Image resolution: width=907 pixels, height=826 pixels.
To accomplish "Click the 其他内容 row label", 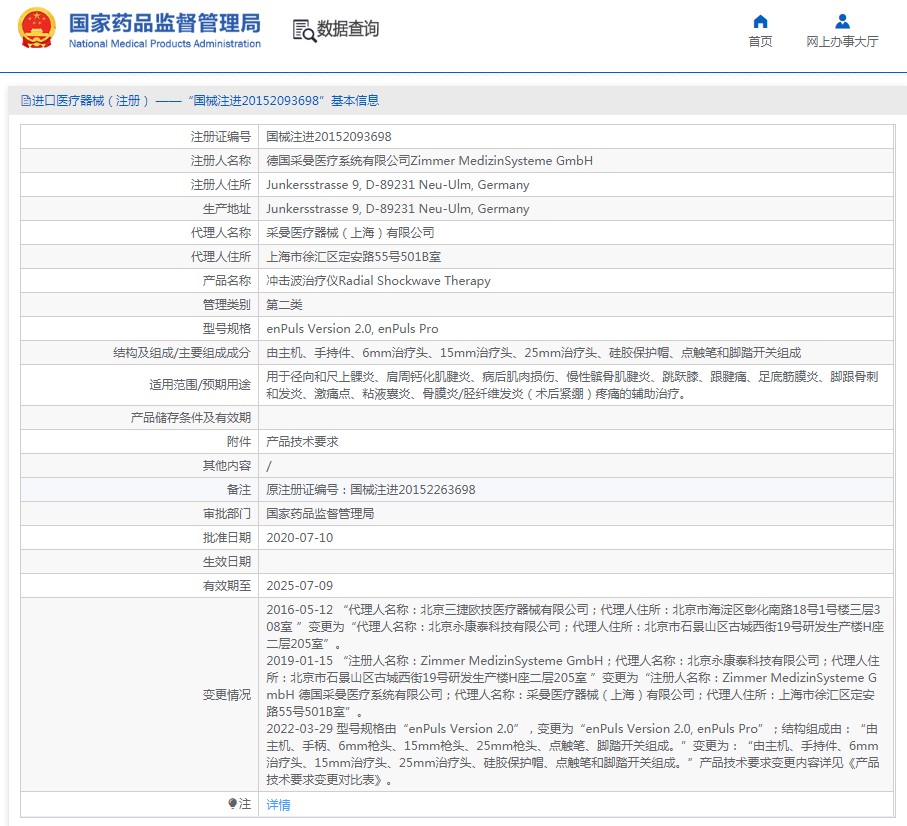I will (227, 466).
